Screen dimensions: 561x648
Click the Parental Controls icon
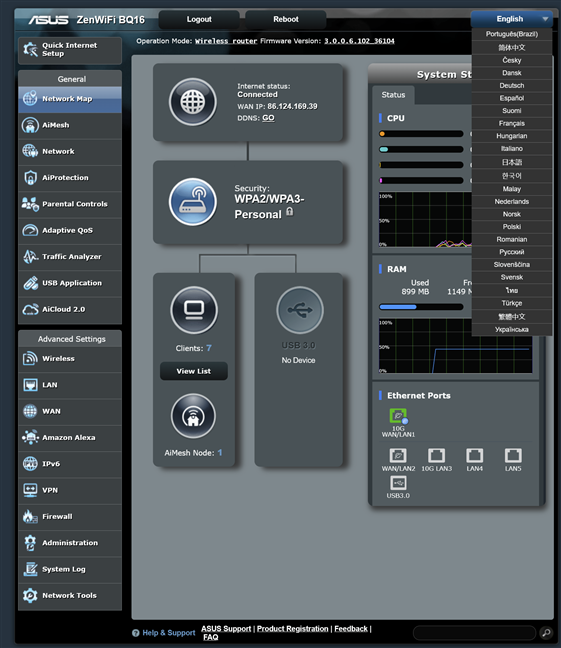(x=30, y=204)
